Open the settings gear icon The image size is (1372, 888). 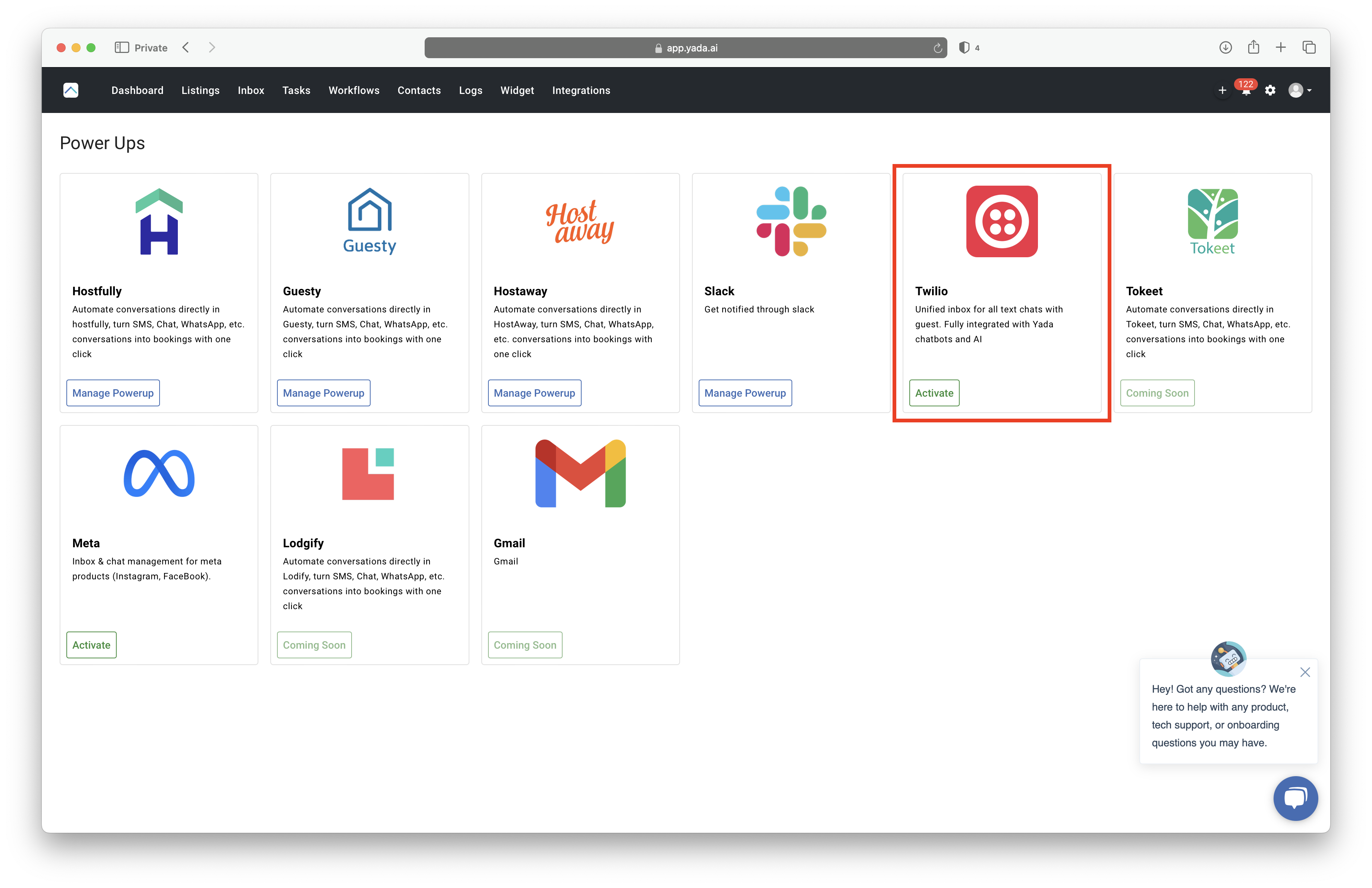(1270, 91)
